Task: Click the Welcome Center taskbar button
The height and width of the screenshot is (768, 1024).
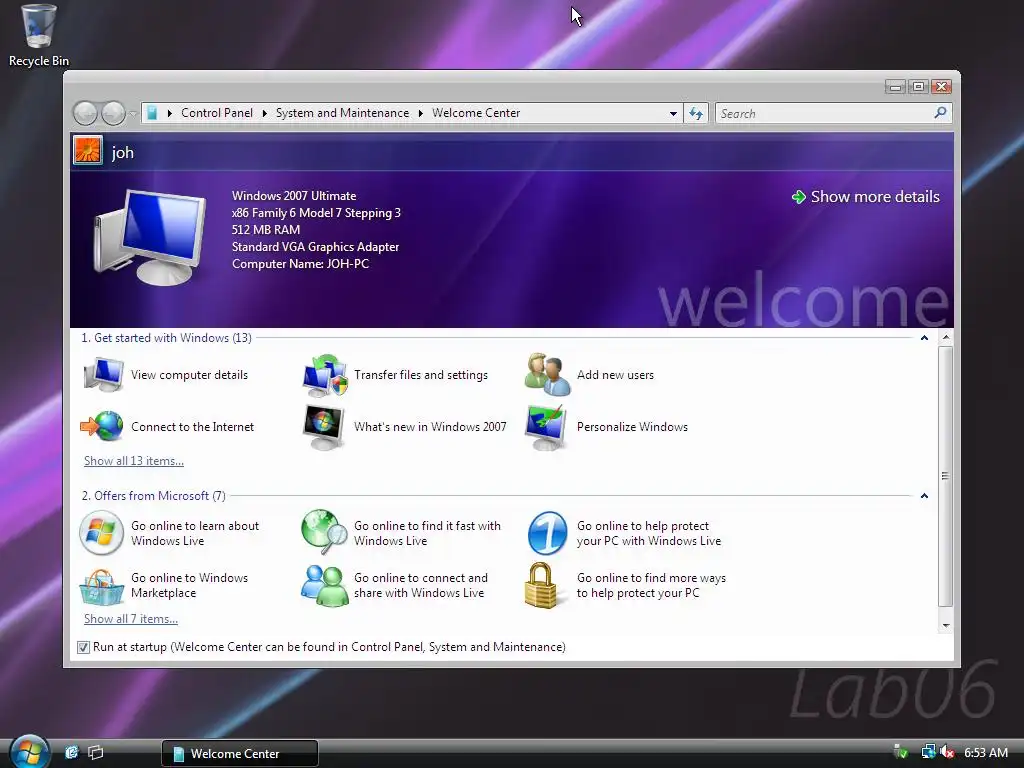Action: 240,754
